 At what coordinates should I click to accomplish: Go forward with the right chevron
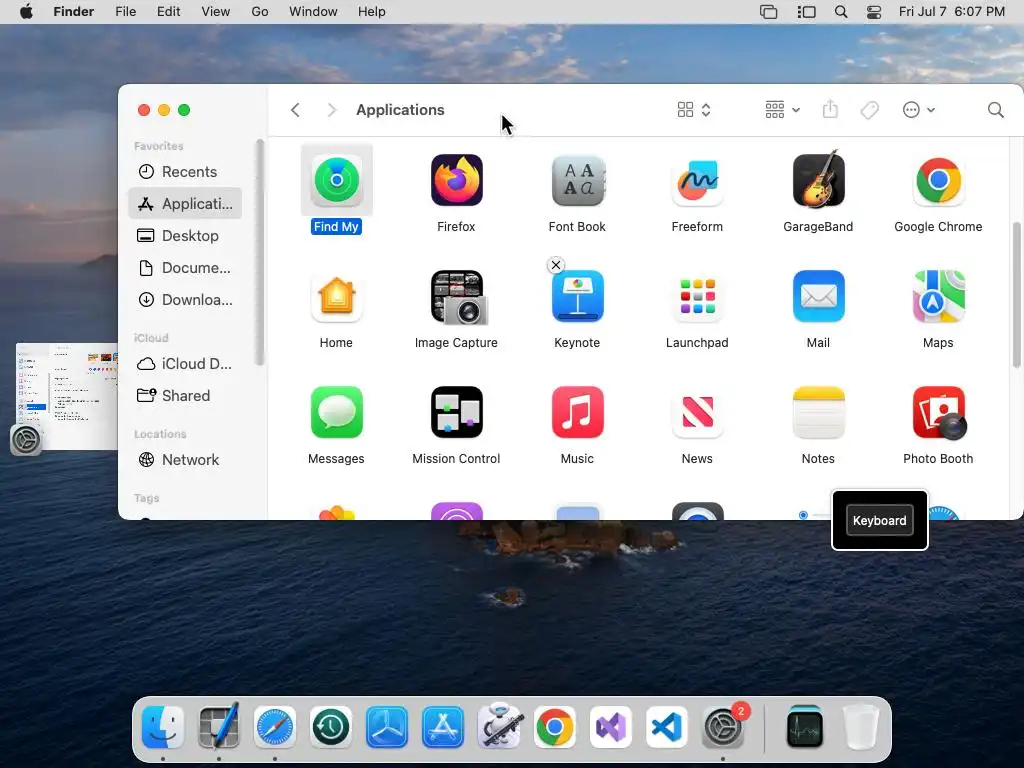pos(332,110)
